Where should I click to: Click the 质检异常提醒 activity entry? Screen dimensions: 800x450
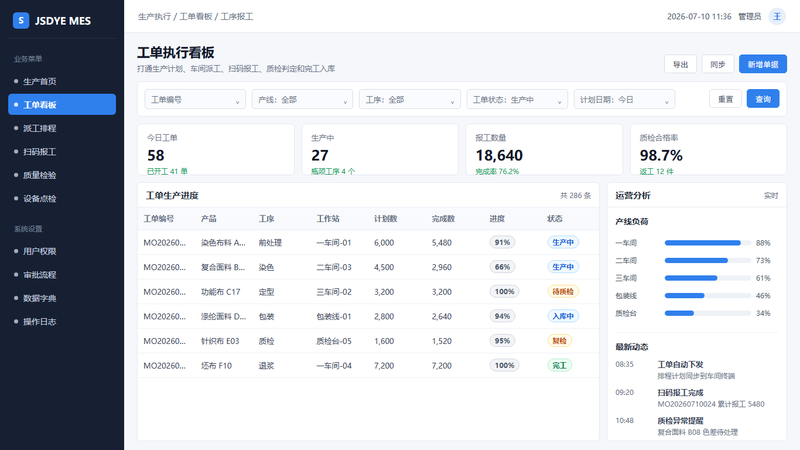tap(697, 426)
